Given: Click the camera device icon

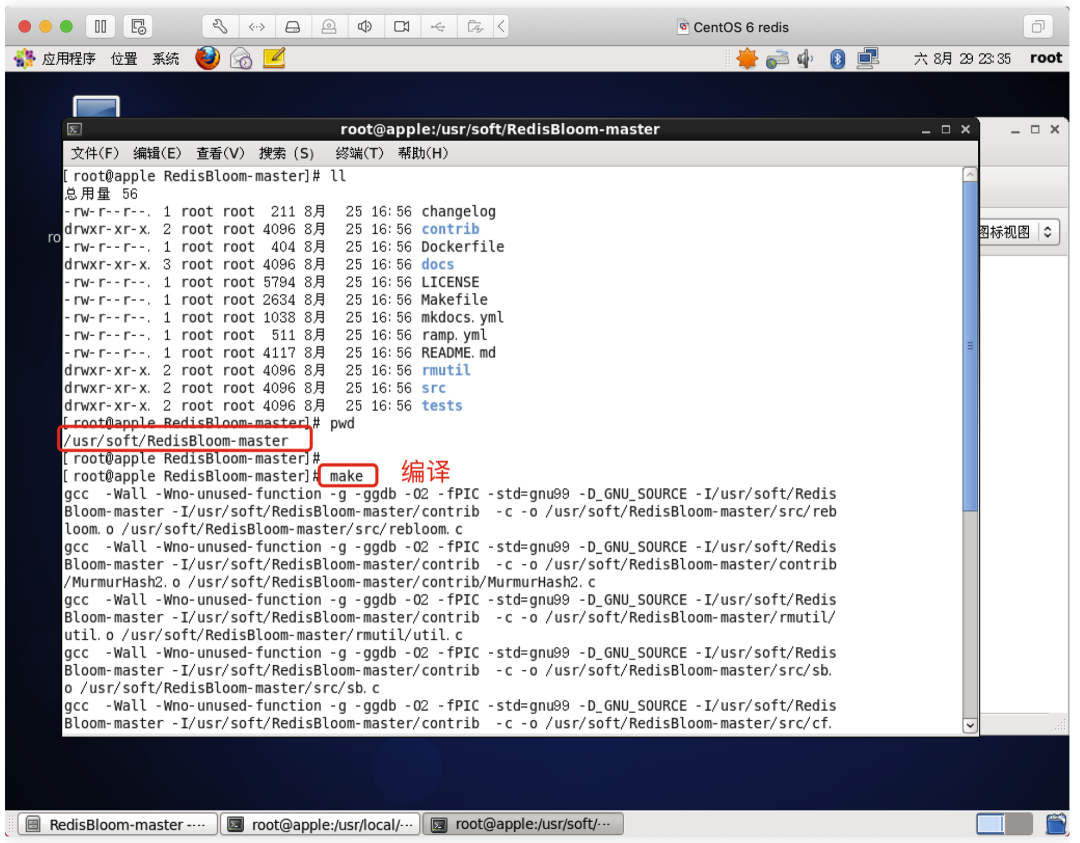Looking at the screenshot, I should (x=402, y=27).
